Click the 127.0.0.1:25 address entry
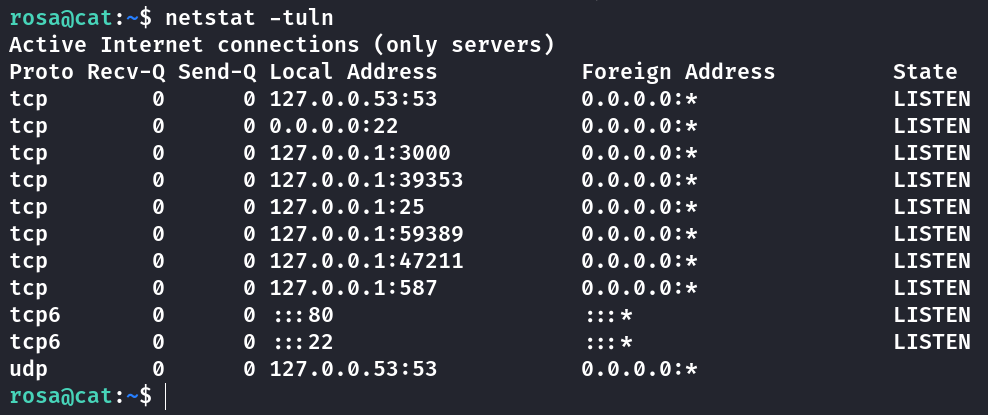Image resolution: width=988 pixels, height=415 pixels. (347, 207)
